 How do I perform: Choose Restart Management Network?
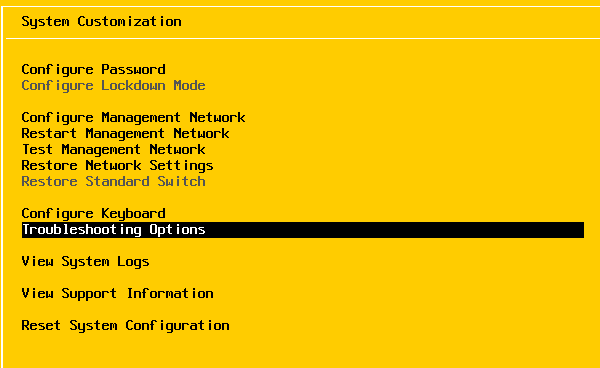pos(125,134)
